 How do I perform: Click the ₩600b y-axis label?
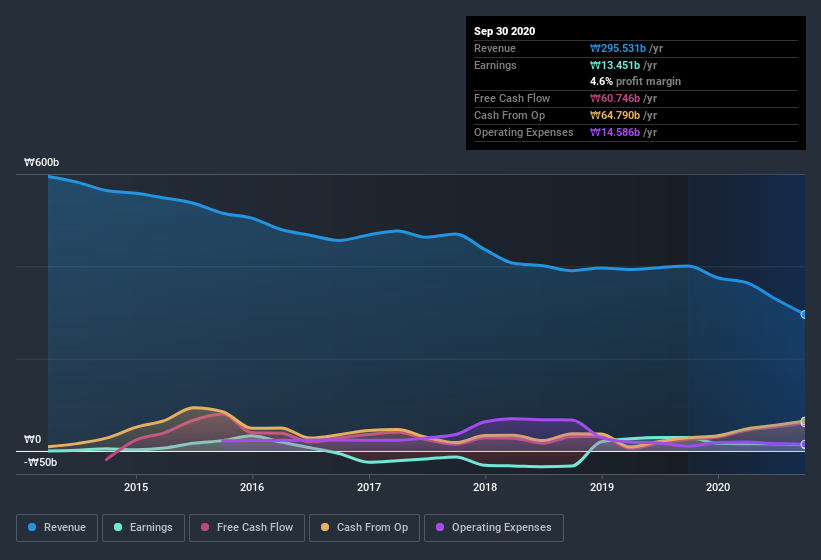[41, 162]
